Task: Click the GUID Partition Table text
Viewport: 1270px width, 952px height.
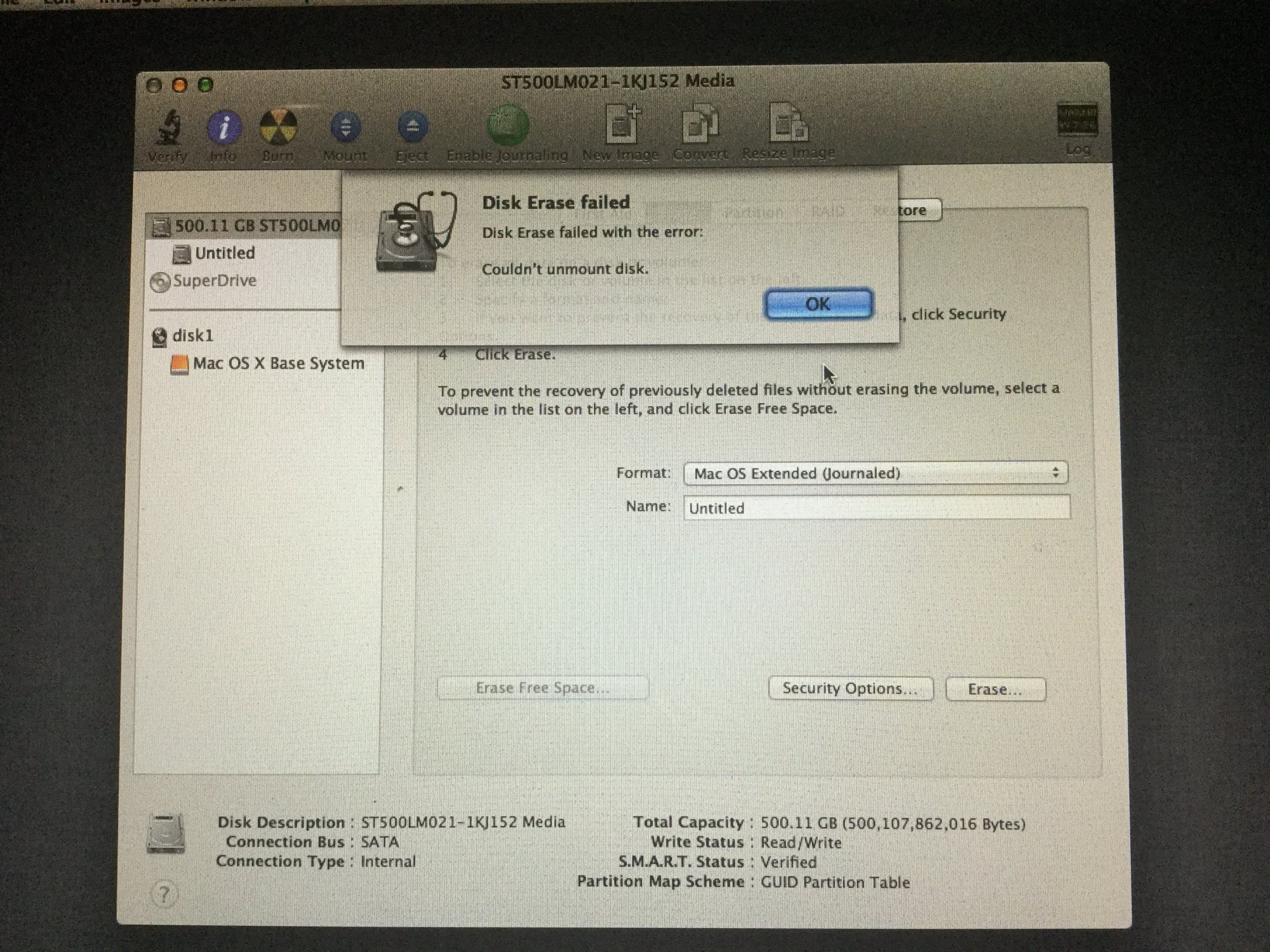Action: click(835, 882)
